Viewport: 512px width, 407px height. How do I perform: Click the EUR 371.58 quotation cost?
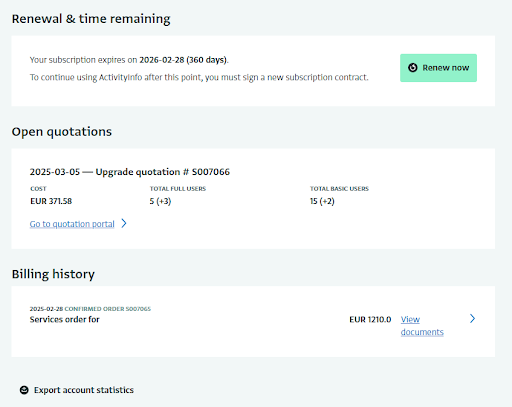(51, 201)
